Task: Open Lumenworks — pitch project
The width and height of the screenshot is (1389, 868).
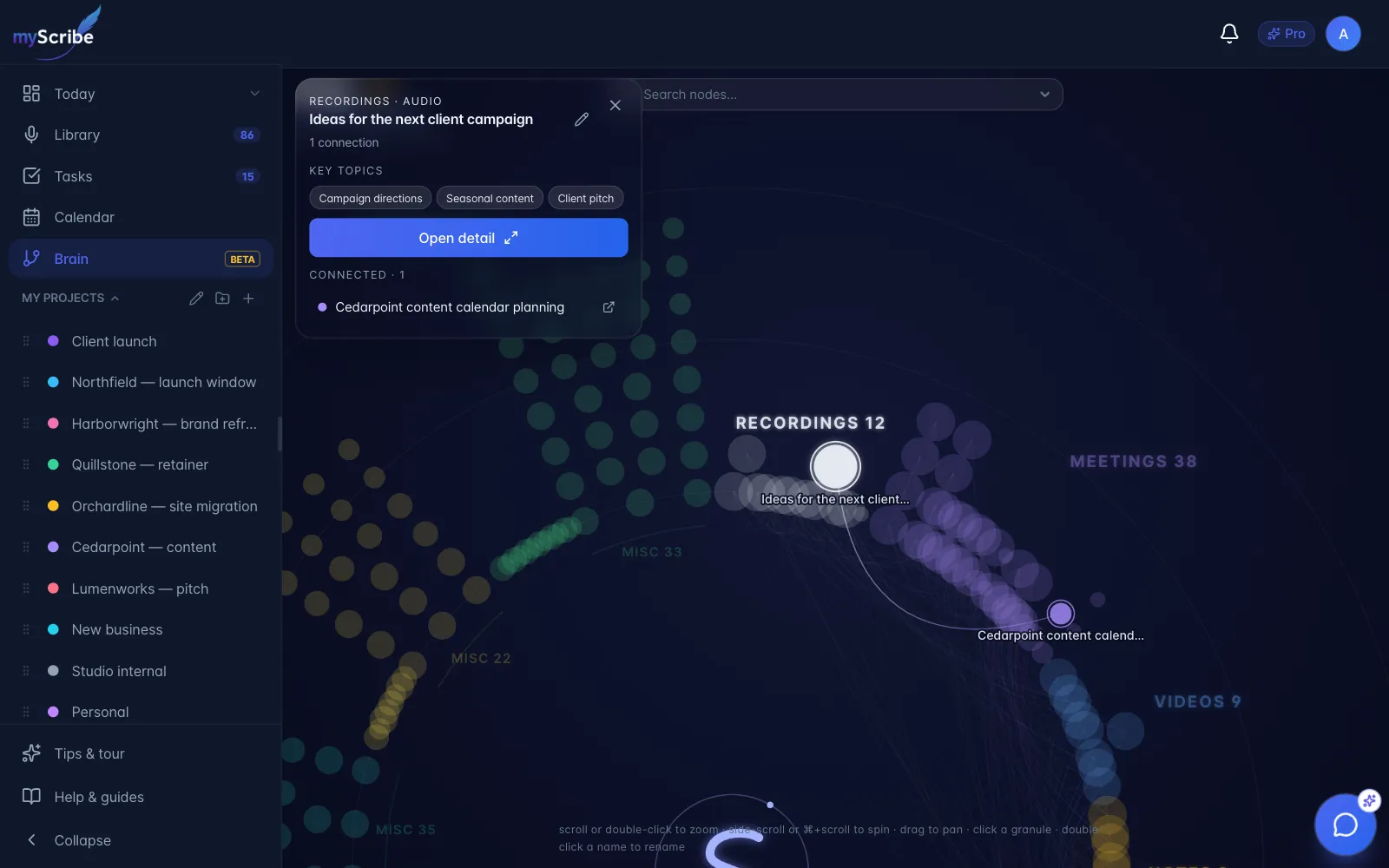Action: [141, 589]
